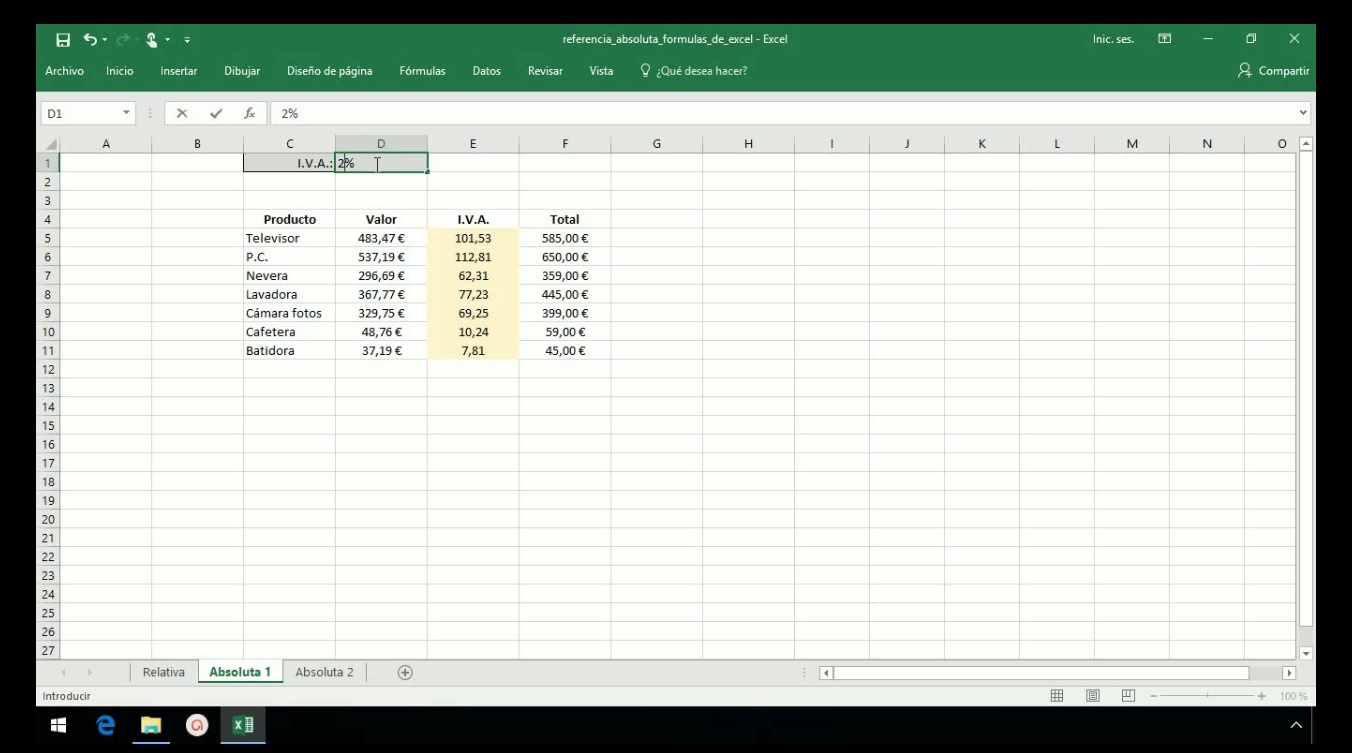The image size is (1352, 753).
Task: Click the vertical scrollbar up arrow
Action: pyautogui.click(x=1305, y=144)
